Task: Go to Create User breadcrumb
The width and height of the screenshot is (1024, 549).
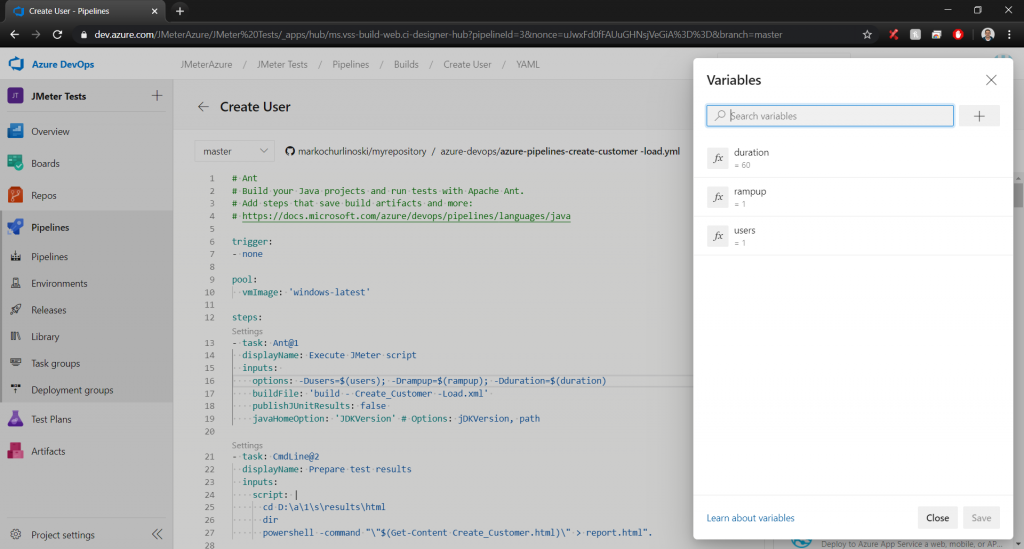Action: click(x=467, y=65)
